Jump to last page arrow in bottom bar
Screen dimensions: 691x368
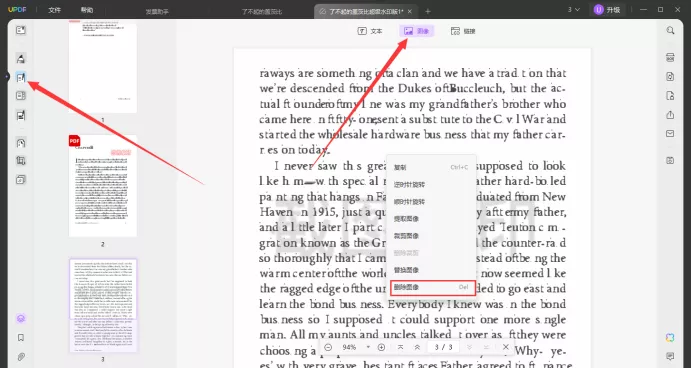(486, 347)
